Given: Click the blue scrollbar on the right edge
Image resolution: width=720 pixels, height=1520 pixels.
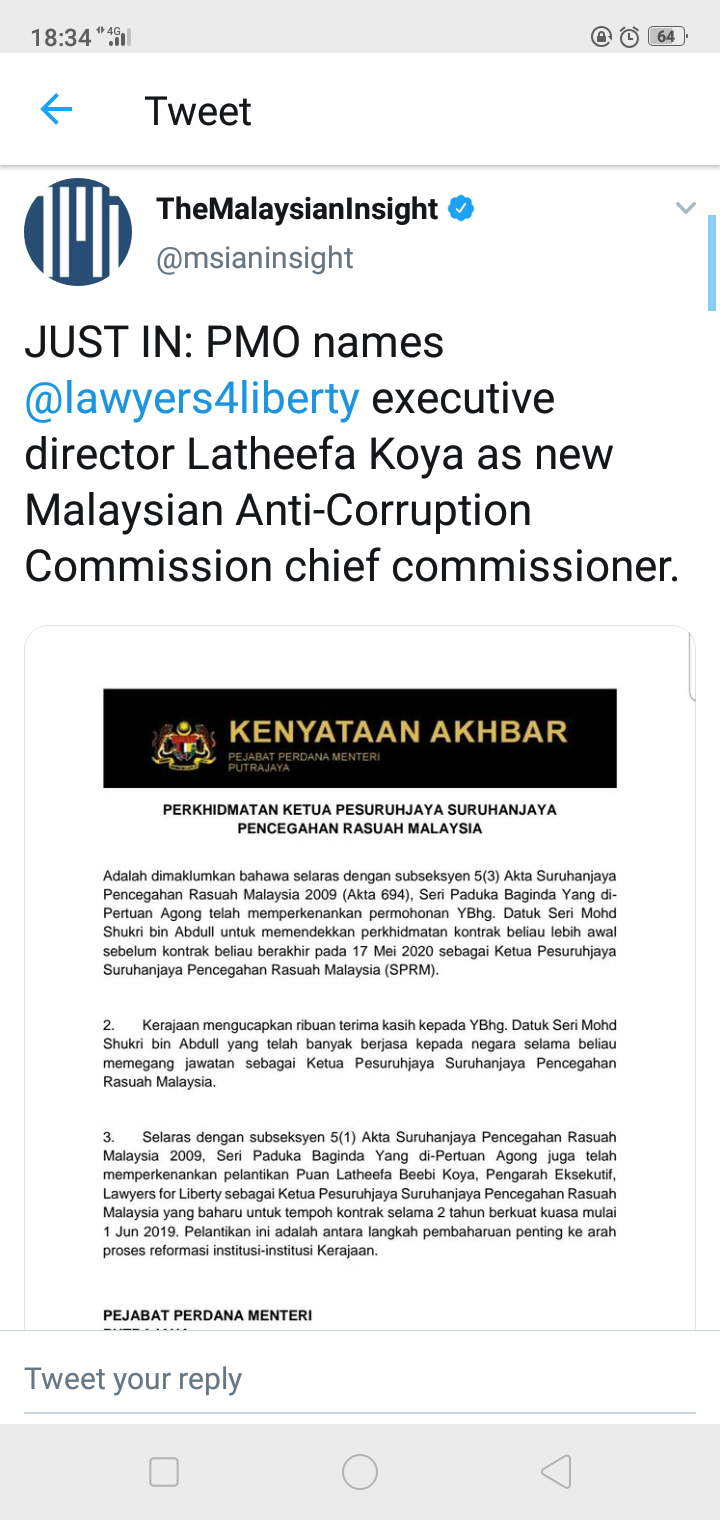Looking at the screenshot, I should [712, 262].
